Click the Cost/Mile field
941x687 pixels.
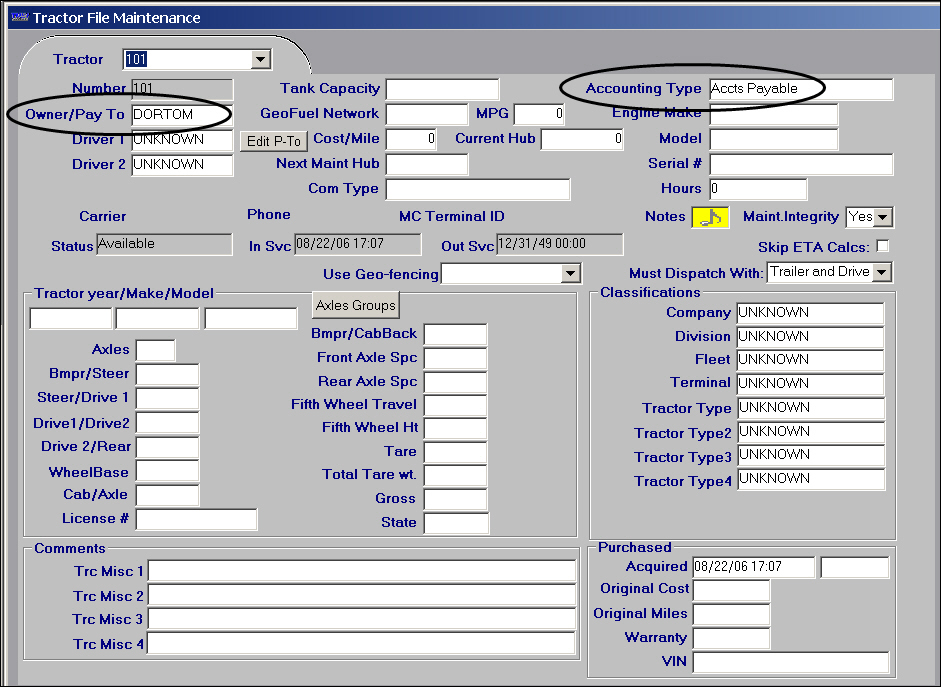click(x=410, y=139)
